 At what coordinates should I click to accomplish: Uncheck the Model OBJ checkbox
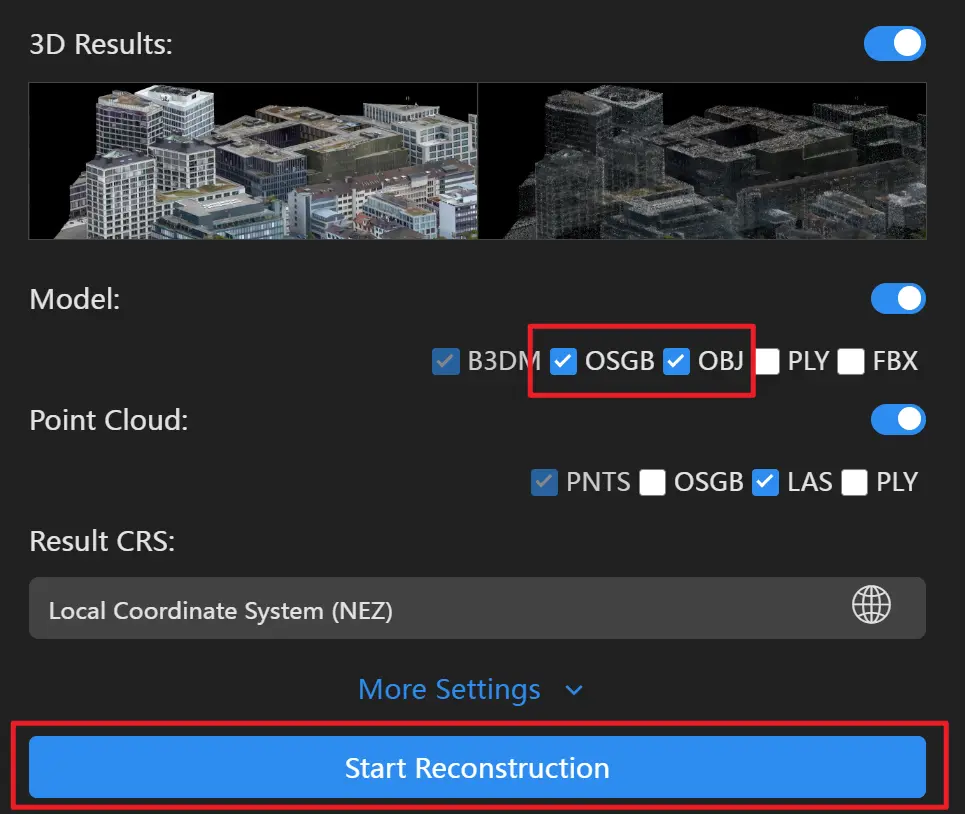[677, 362]
